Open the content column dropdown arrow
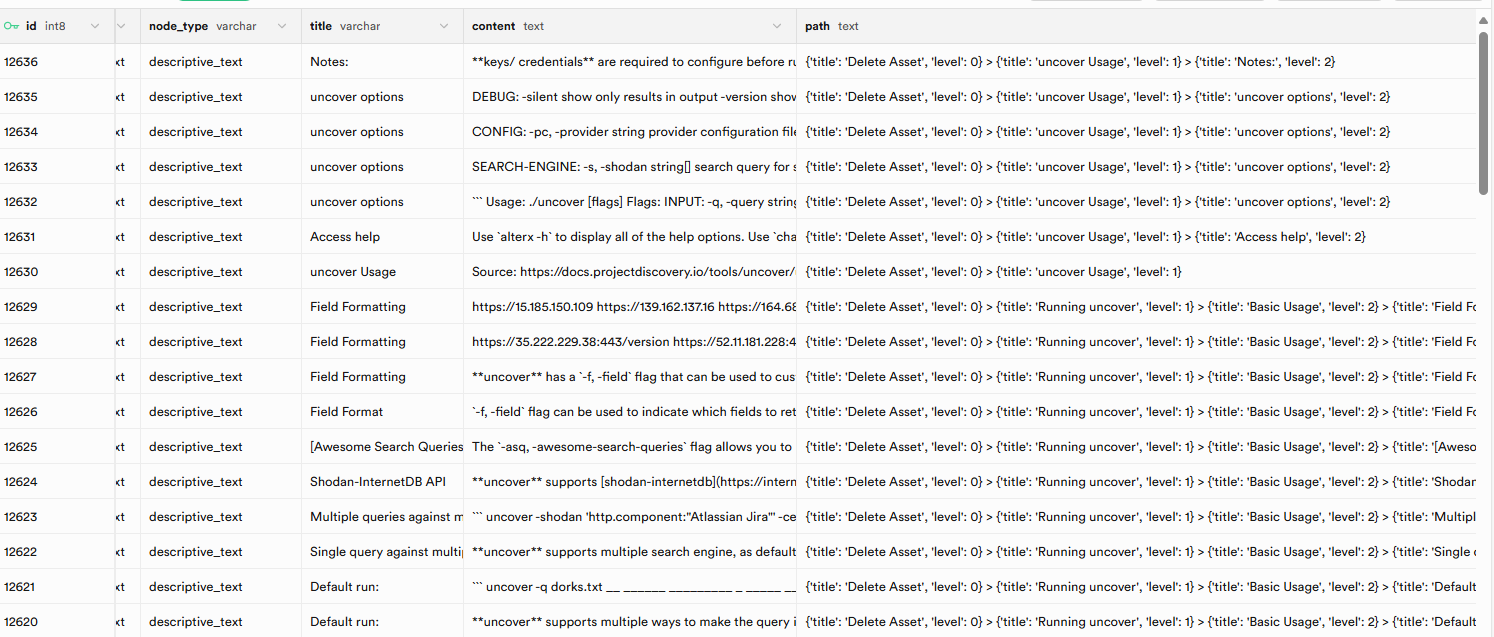This screenshot has height=637, width=1494. 777,26
